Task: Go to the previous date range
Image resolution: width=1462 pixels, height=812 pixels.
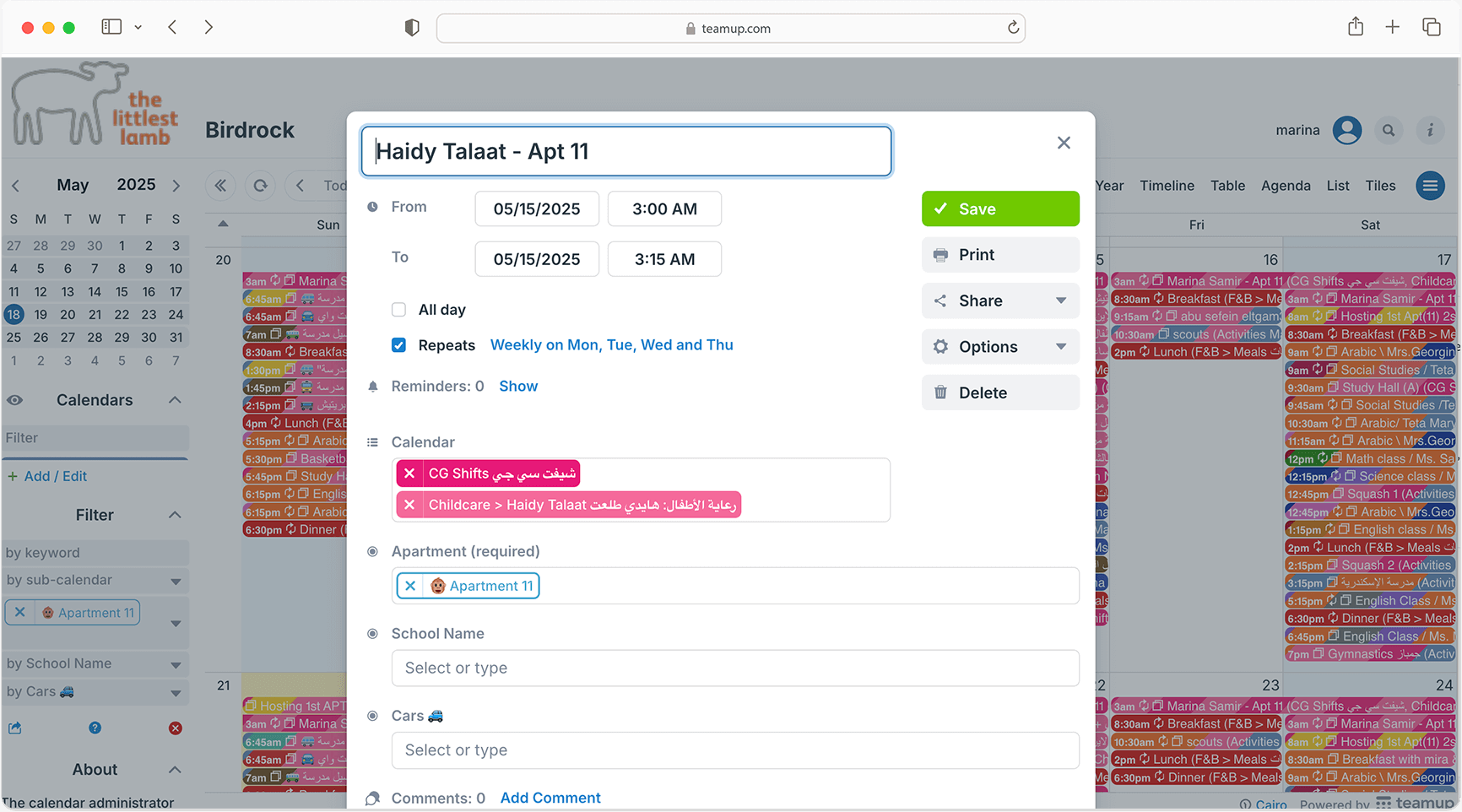Action: click(300, 186)
